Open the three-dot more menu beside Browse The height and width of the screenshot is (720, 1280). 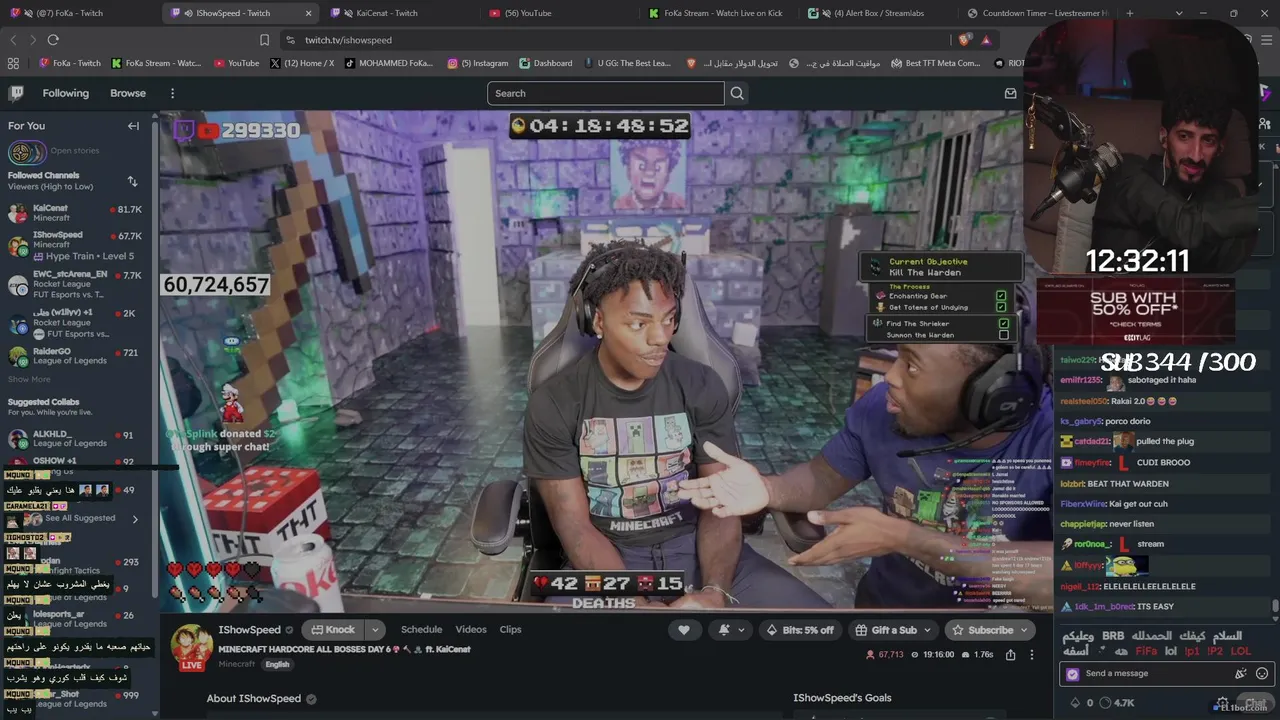172,93
